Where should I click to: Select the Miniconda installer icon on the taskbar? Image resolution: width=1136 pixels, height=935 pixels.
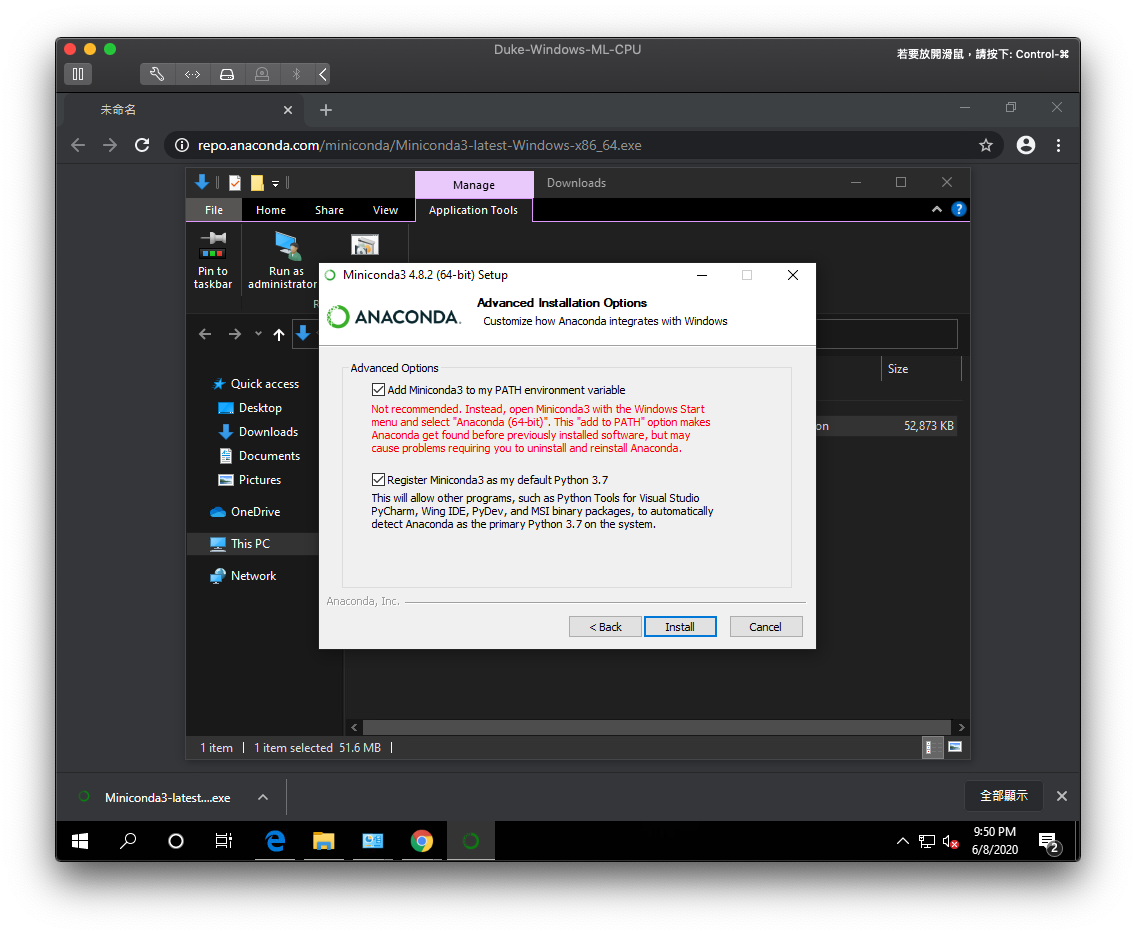(x=470, y=841)
